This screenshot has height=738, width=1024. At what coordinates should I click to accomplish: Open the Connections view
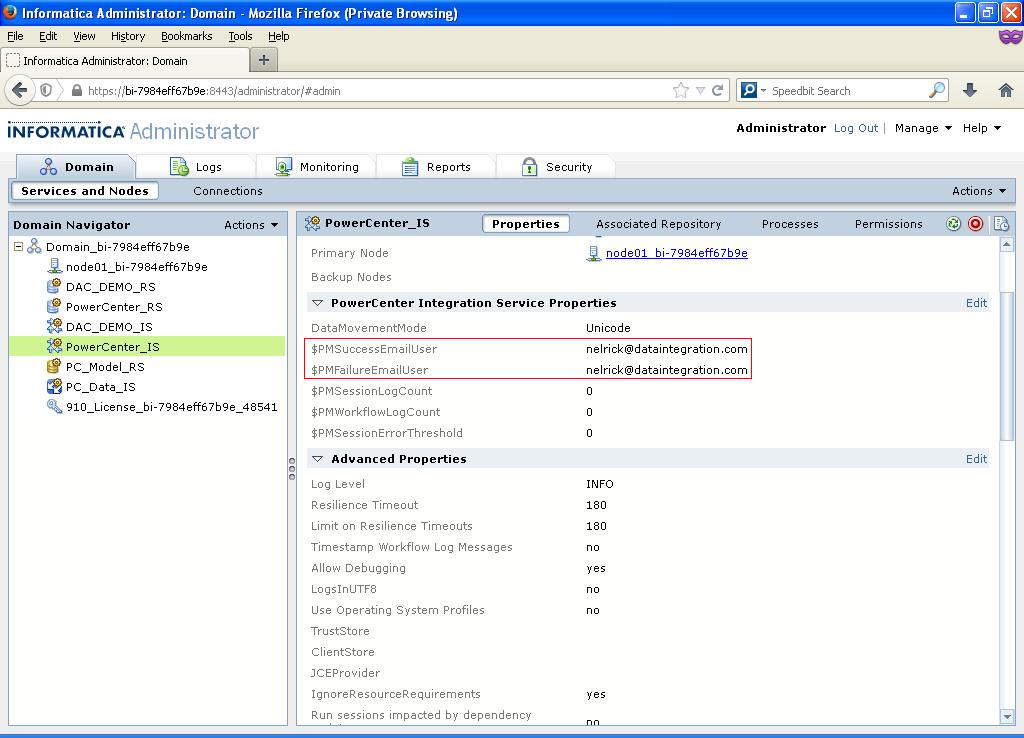(228, 191)
